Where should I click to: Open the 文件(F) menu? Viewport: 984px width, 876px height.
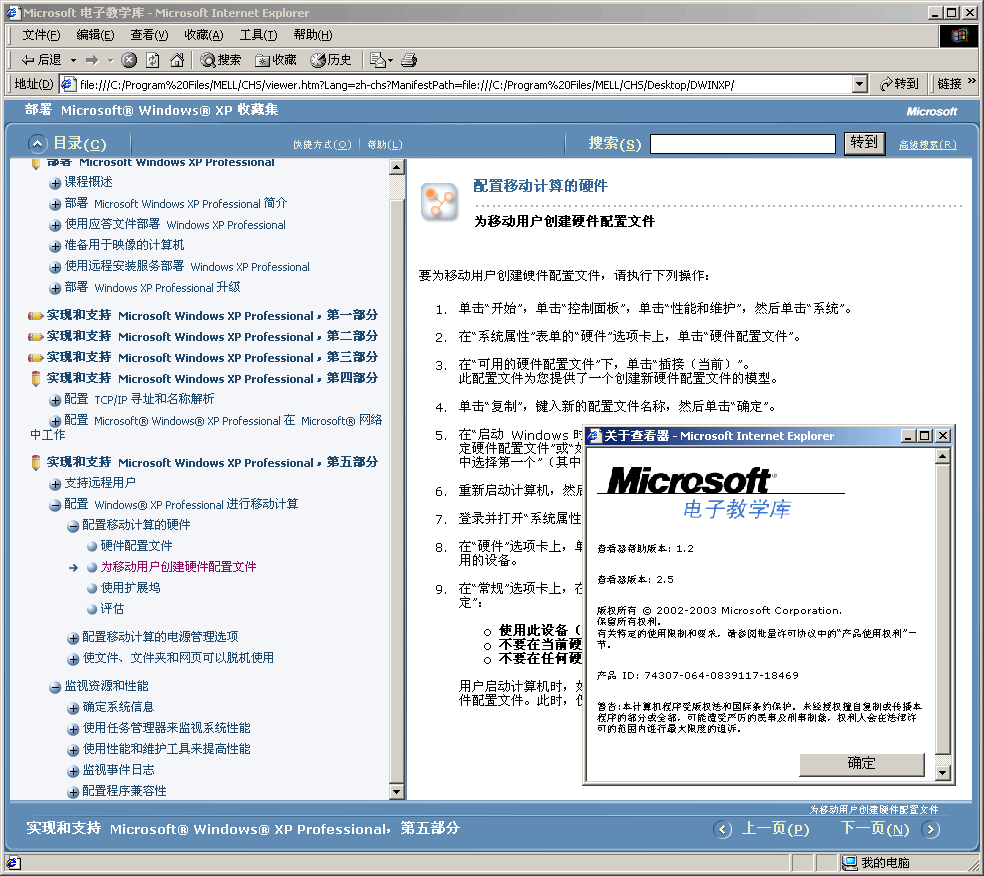(41, 35)
